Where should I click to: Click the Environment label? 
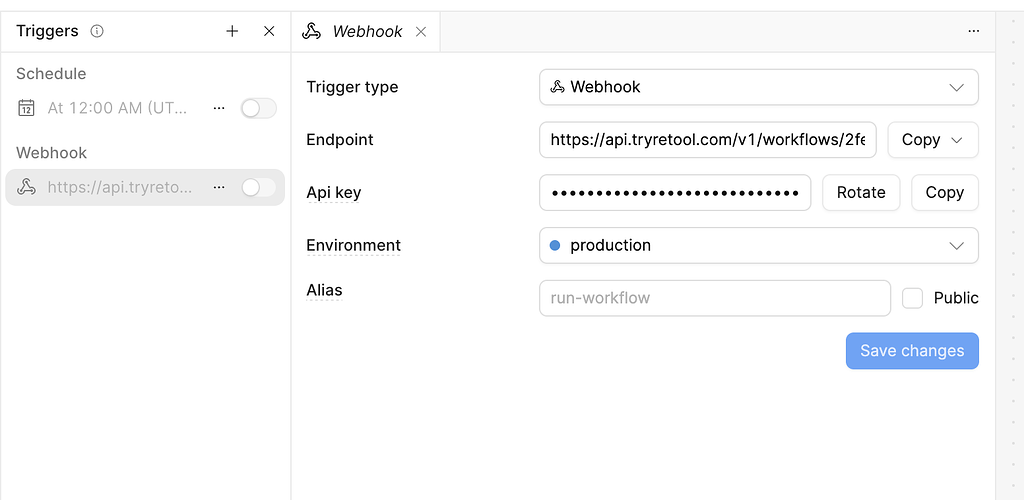point(353,245)
